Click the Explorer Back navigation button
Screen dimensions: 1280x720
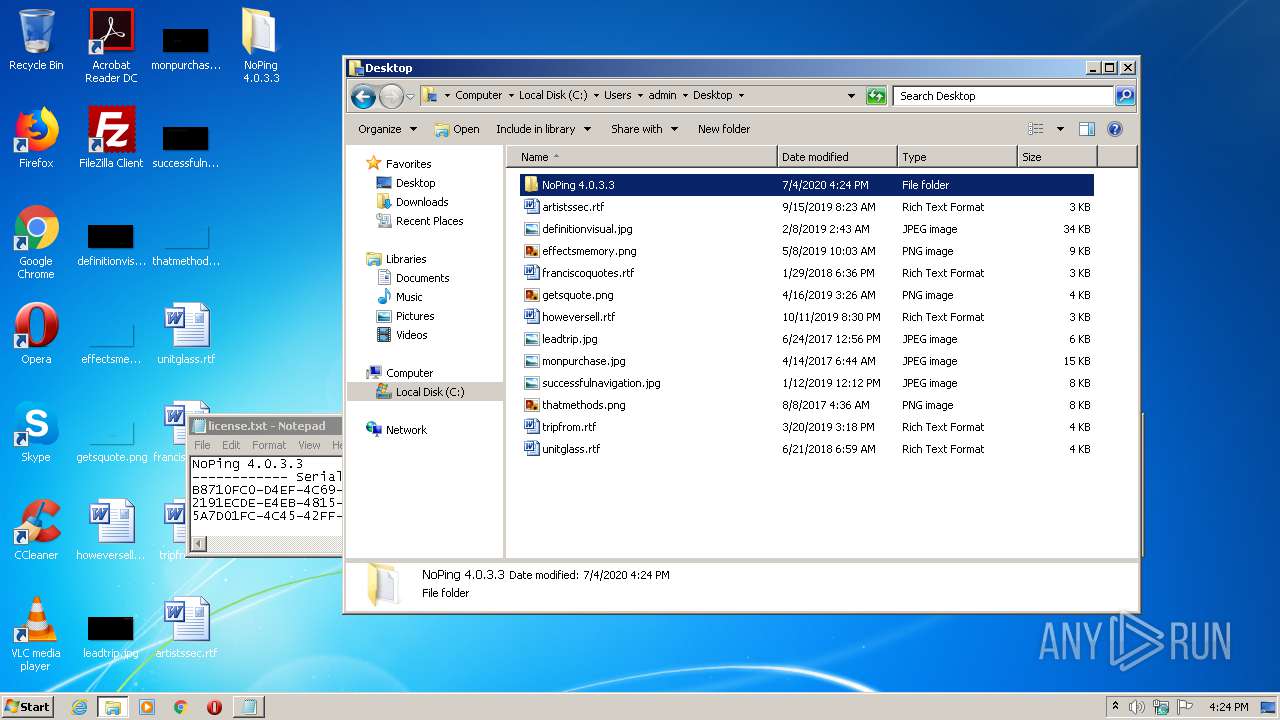[x=363, y=96]
